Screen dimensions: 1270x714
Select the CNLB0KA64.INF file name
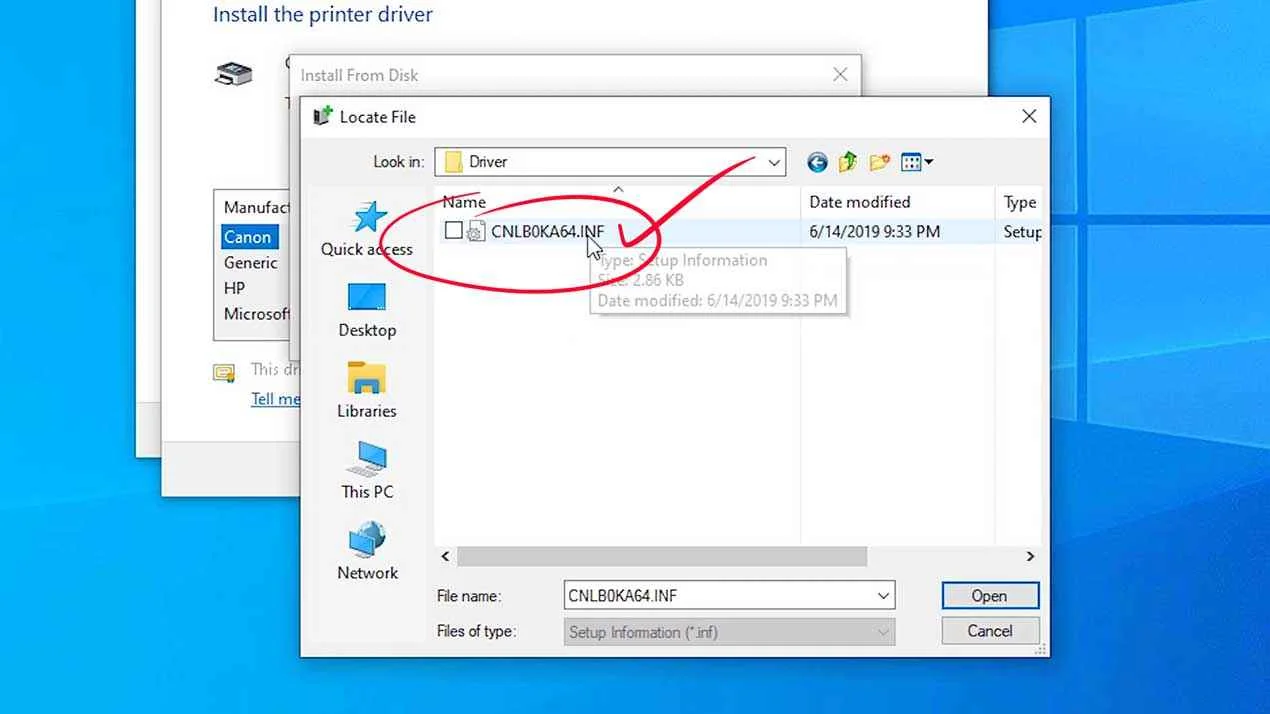click(548, 232)
